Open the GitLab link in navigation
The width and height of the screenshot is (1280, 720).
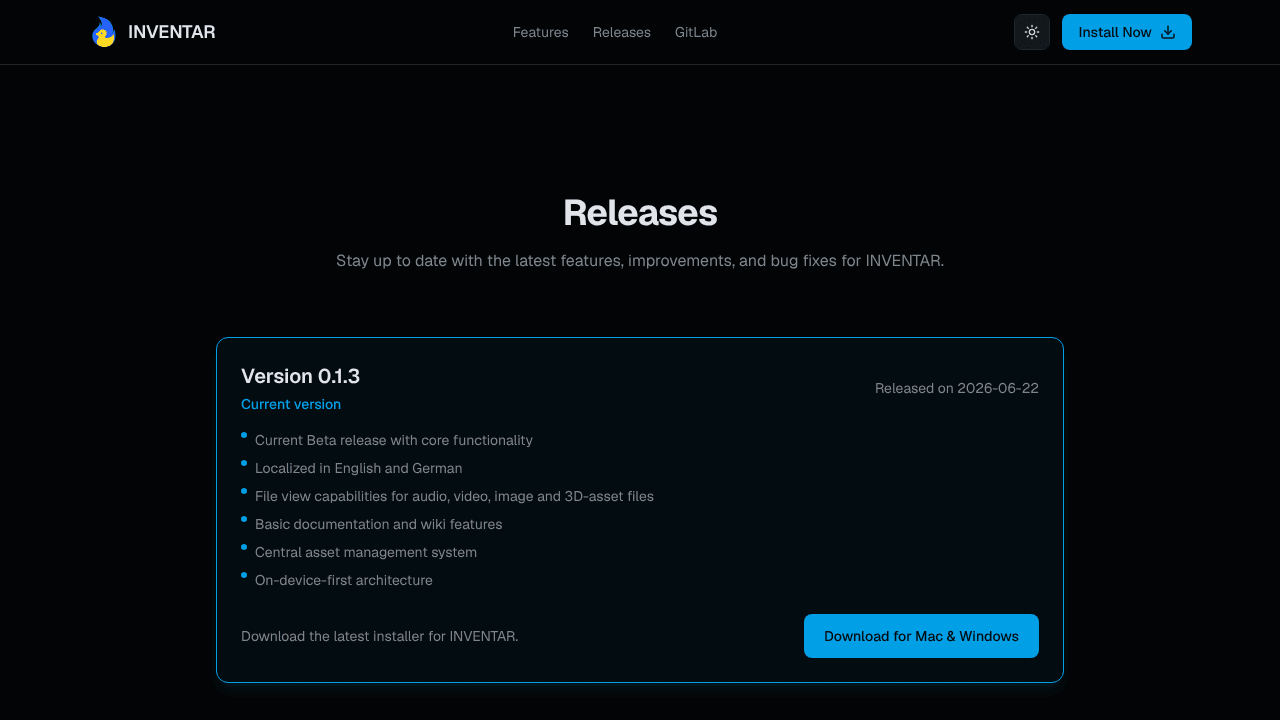tap(696, 32)
